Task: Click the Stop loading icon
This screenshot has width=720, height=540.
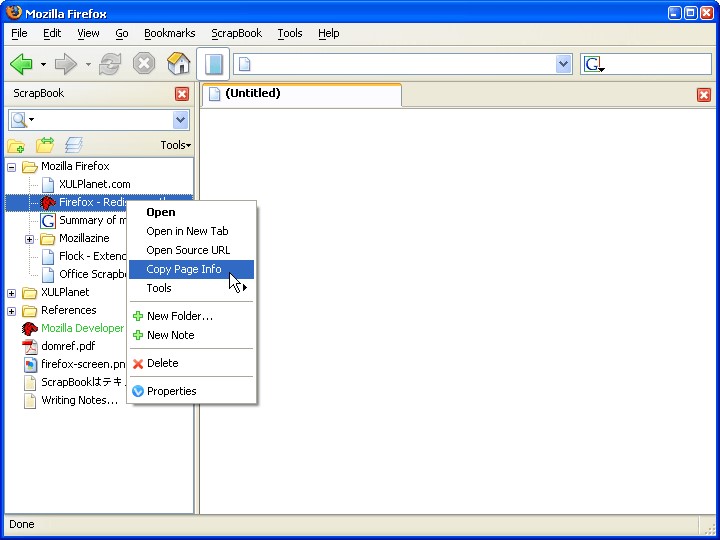Action: pyautogui.click(x=145, y=65)
